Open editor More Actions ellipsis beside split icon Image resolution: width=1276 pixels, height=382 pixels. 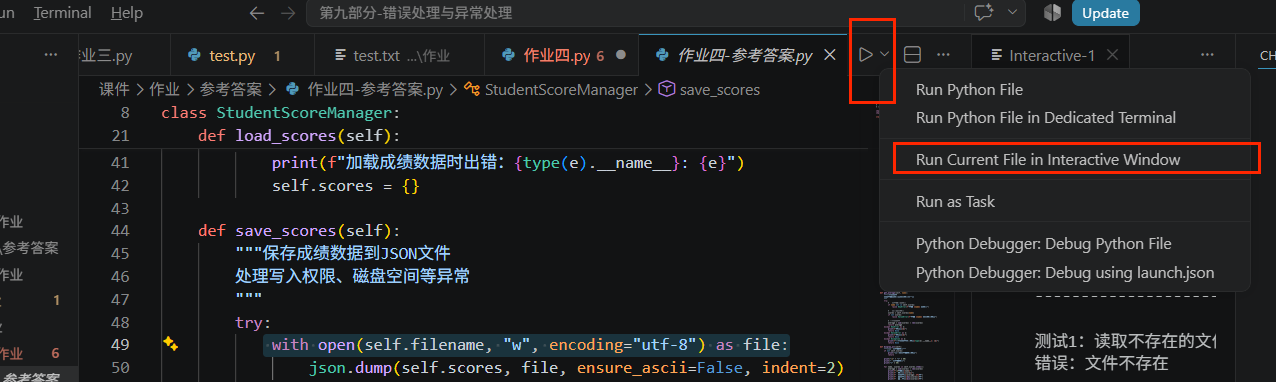point(943,55)
